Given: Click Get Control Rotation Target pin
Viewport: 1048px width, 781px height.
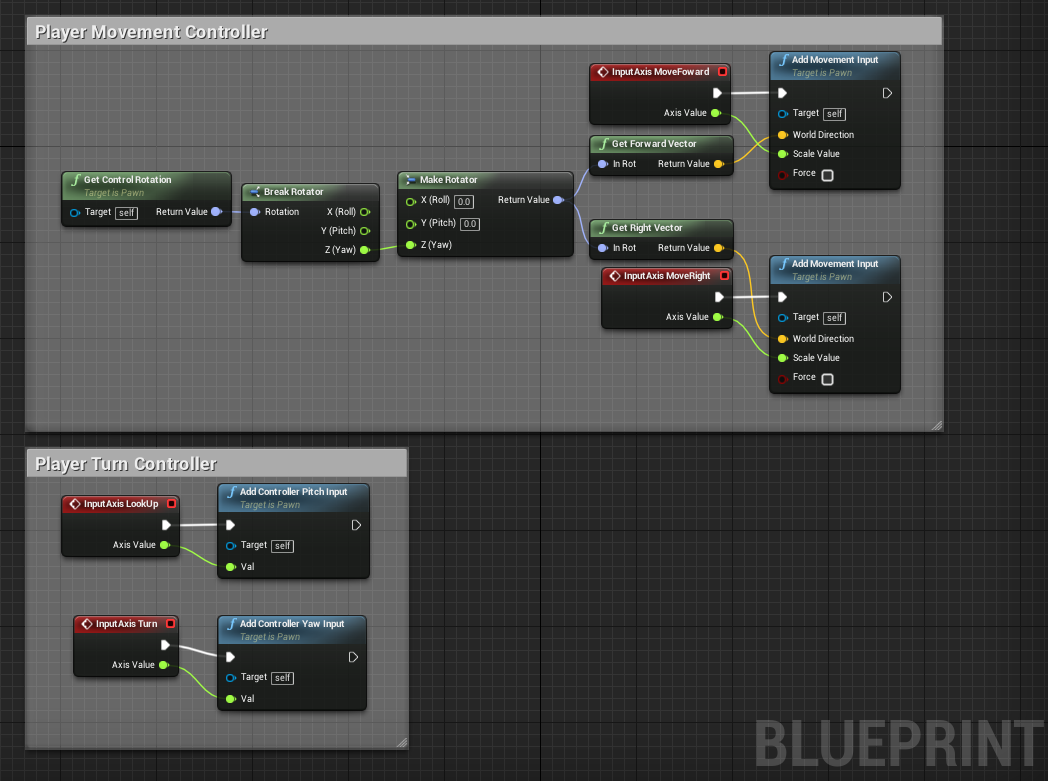Looking at the screenshot, I should coord(75,212).
